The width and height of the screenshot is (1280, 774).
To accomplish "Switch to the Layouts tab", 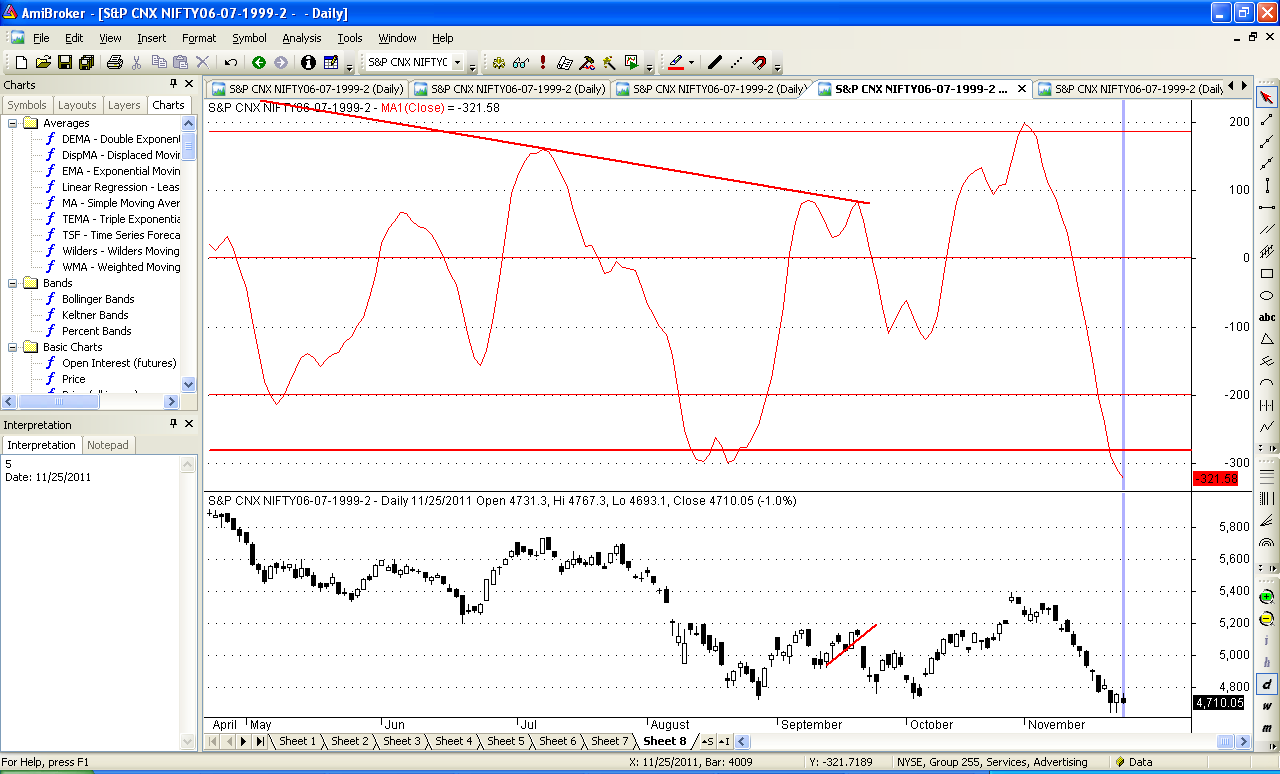I will click(x=77, y=105).
